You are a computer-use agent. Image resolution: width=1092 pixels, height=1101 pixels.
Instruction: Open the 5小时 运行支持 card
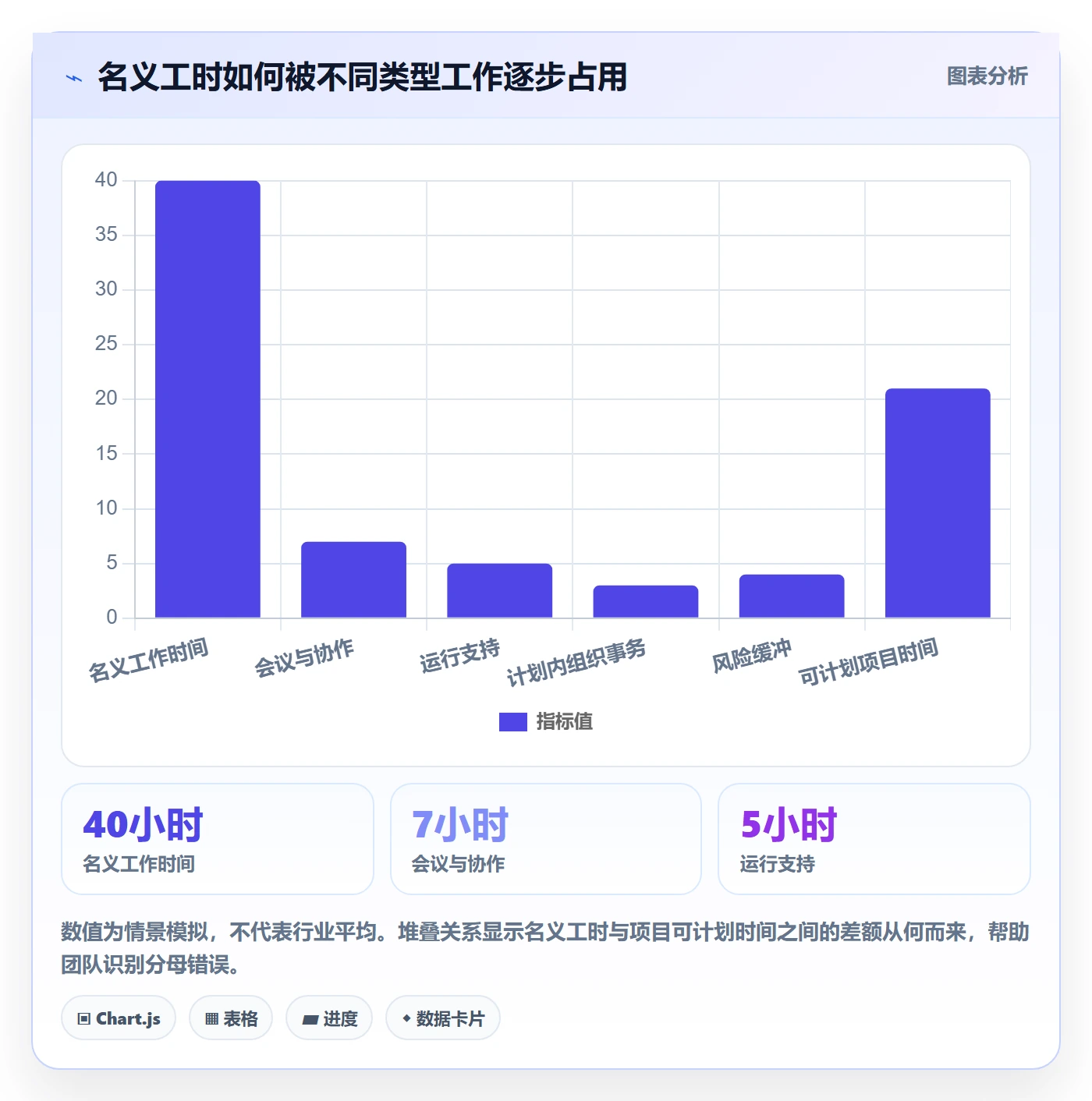874,839
